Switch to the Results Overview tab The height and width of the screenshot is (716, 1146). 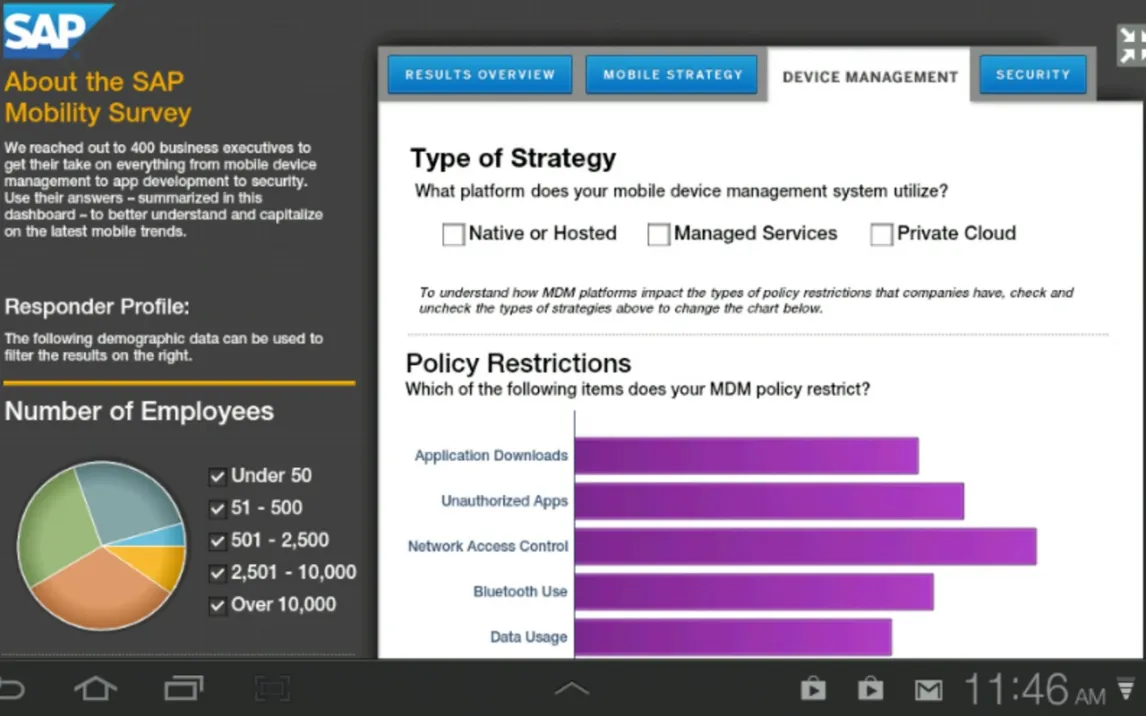[x=480, y=75]
